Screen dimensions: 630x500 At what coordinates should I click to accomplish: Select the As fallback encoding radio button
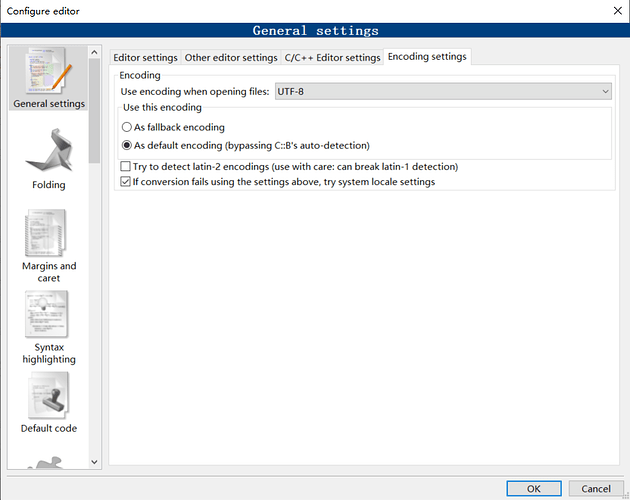pyautogui.click(x=127, y=128)
